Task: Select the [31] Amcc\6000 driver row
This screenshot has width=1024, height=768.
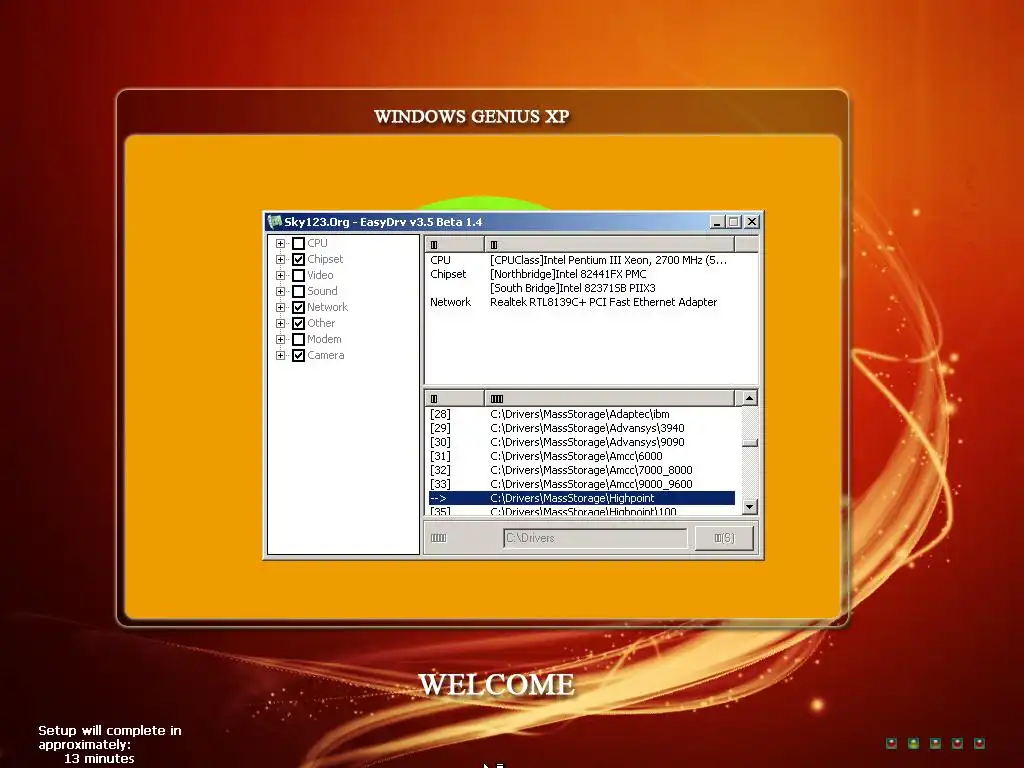Action: tap(581, 456)
